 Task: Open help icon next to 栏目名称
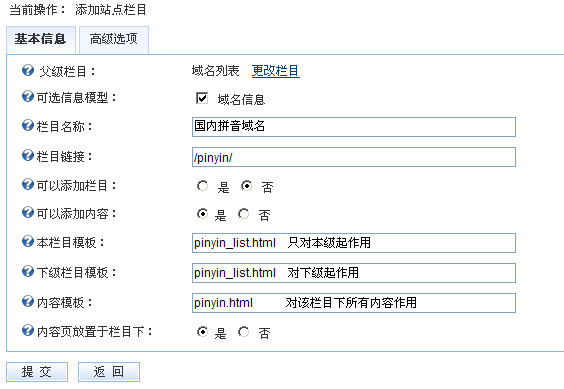coord(28,125)
